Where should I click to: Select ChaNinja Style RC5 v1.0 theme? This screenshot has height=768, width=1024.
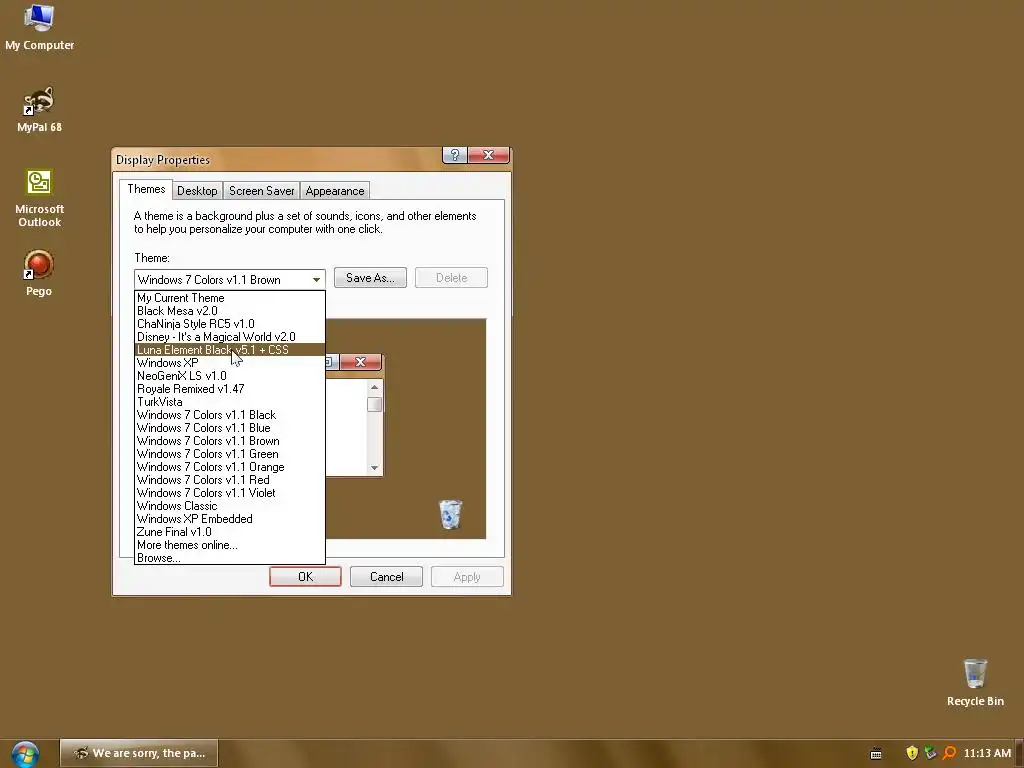230,324
